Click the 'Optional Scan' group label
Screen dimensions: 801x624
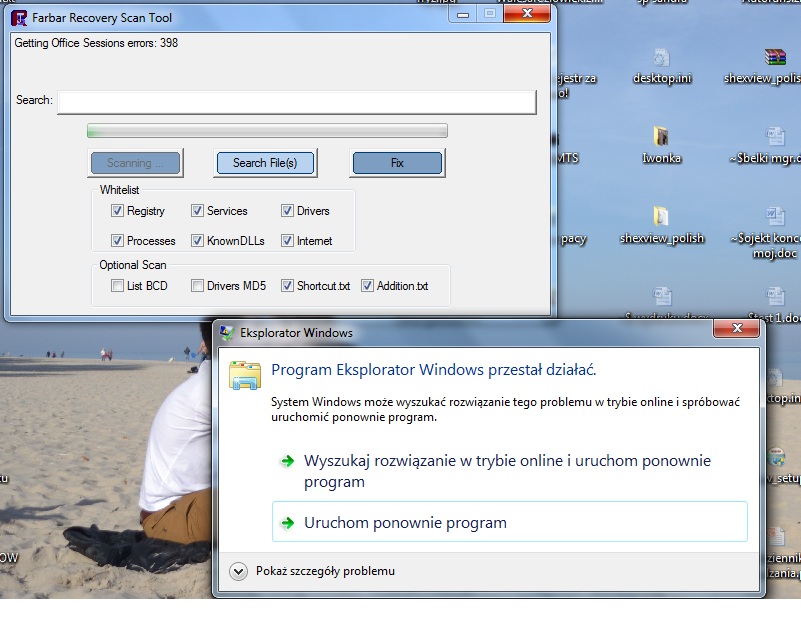pyautogui.click(x=133, y=265)
